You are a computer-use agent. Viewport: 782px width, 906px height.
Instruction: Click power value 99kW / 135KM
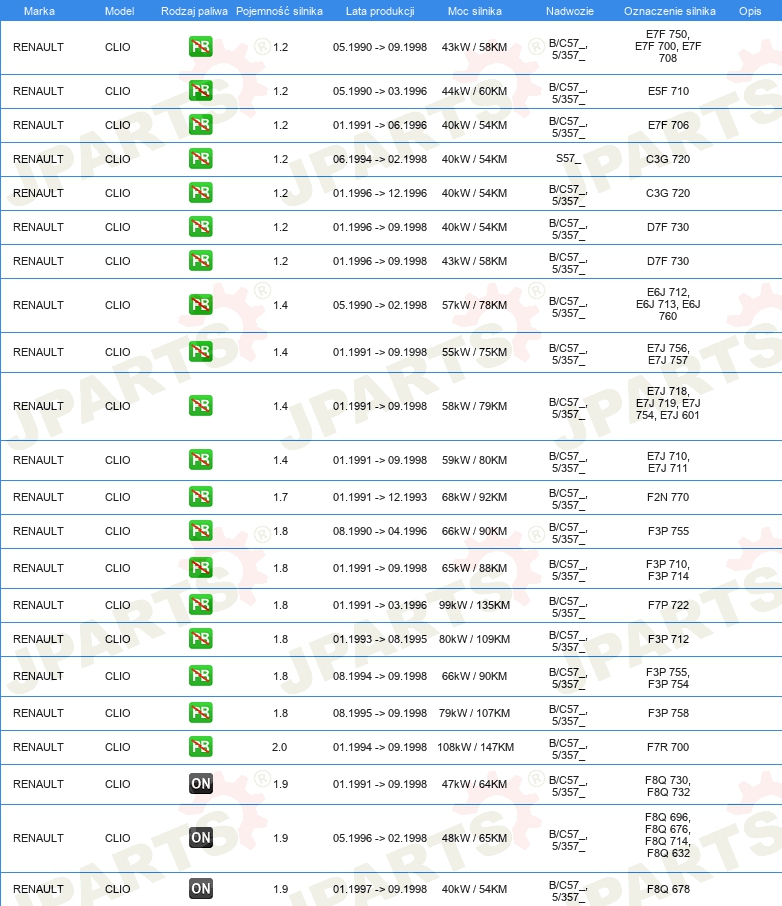(475, 605)
